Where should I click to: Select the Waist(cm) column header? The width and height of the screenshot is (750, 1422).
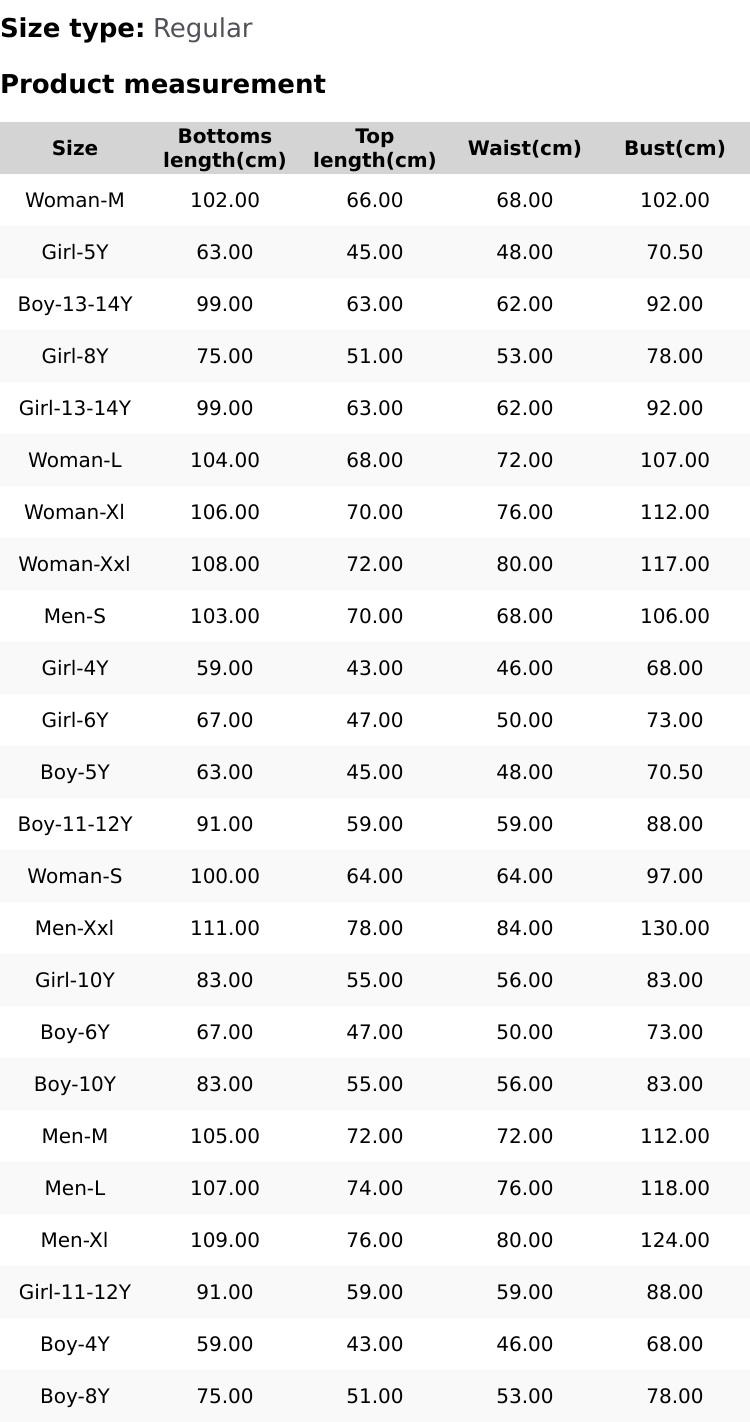tap(525, 148)
